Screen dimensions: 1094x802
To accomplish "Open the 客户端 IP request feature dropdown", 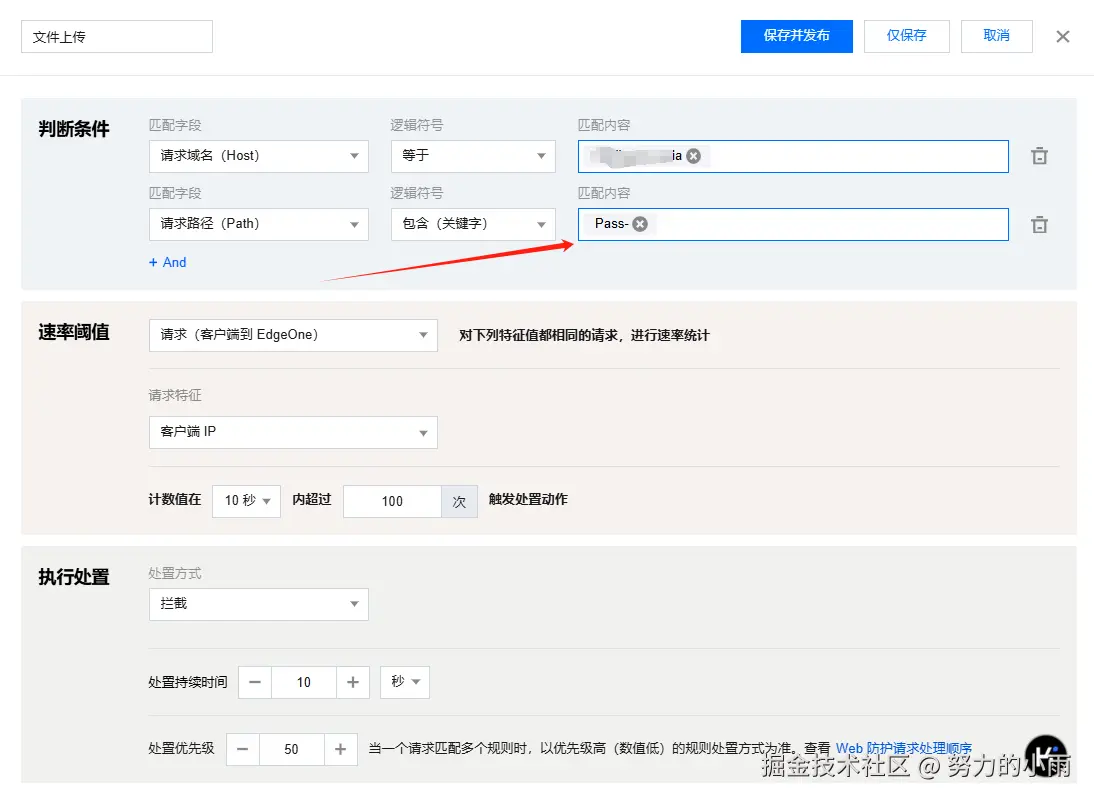I will tap(293, 432).
